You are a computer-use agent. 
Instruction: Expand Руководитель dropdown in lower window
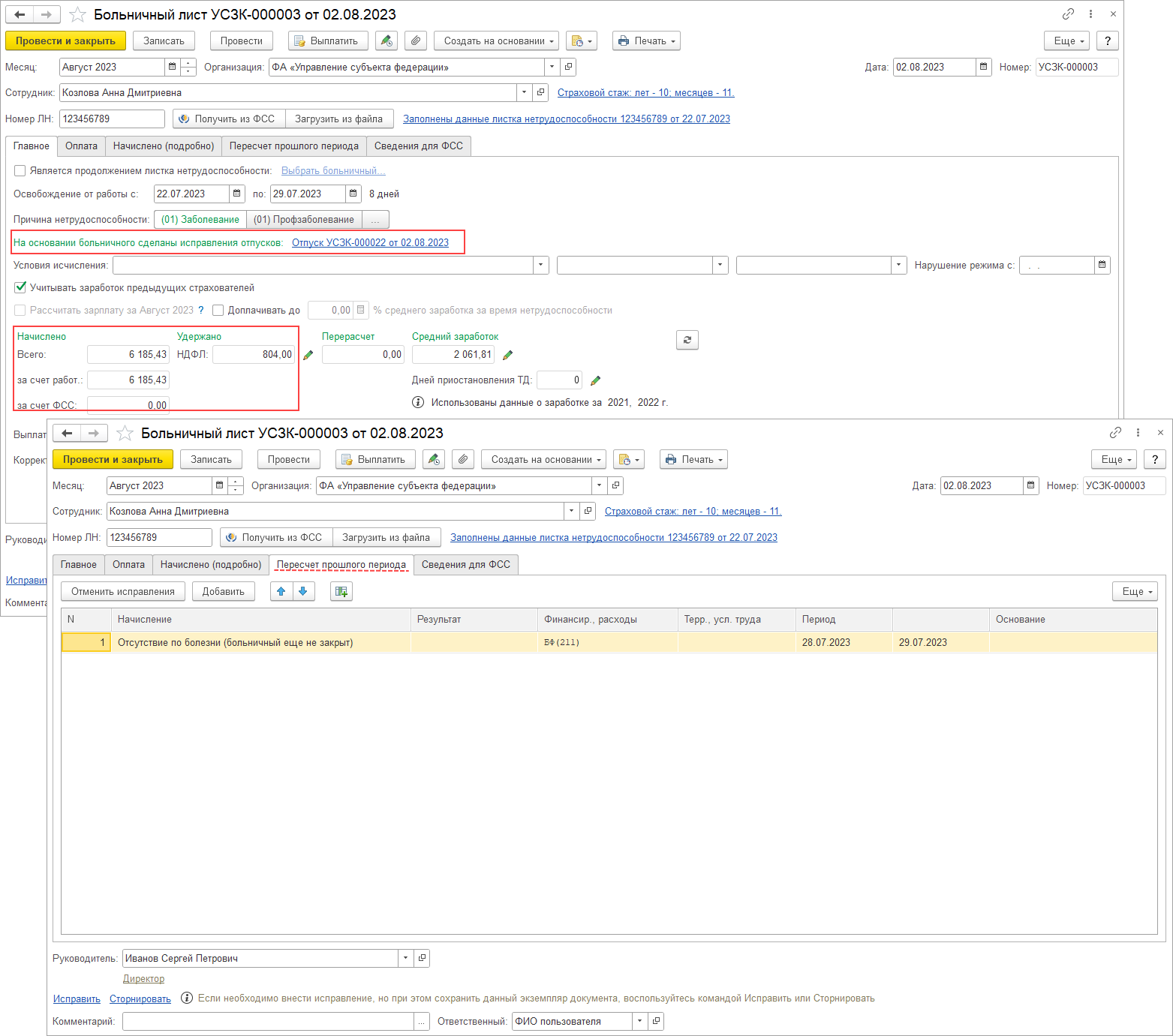(405, 958)
